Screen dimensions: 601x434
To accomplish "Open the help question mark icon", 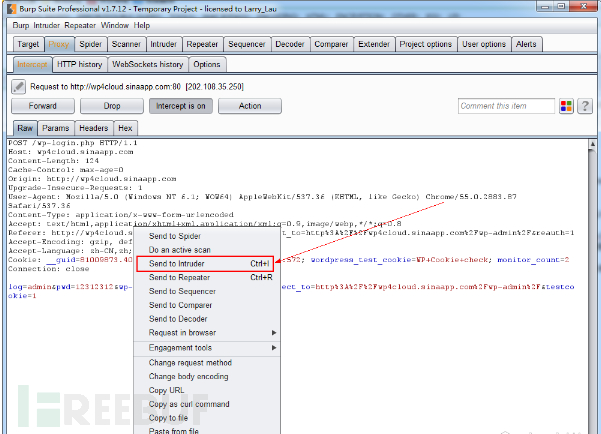I will pos(585,106).
